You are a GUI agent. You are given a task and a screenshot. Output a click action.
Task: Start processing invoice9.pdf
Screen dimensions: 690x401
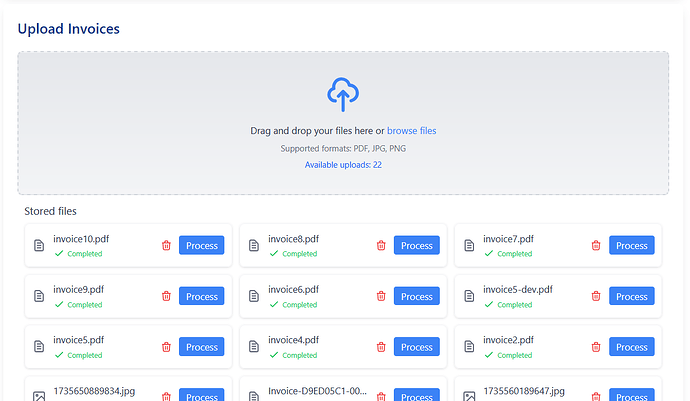(202, 296)
